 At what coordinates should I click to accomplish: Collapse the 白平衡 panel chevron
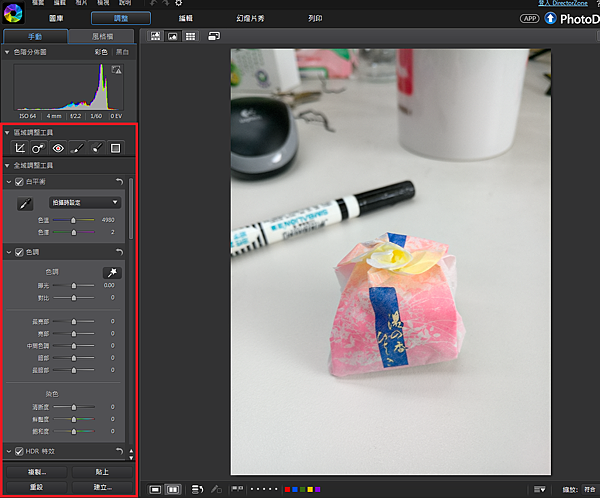pos(9,182)
